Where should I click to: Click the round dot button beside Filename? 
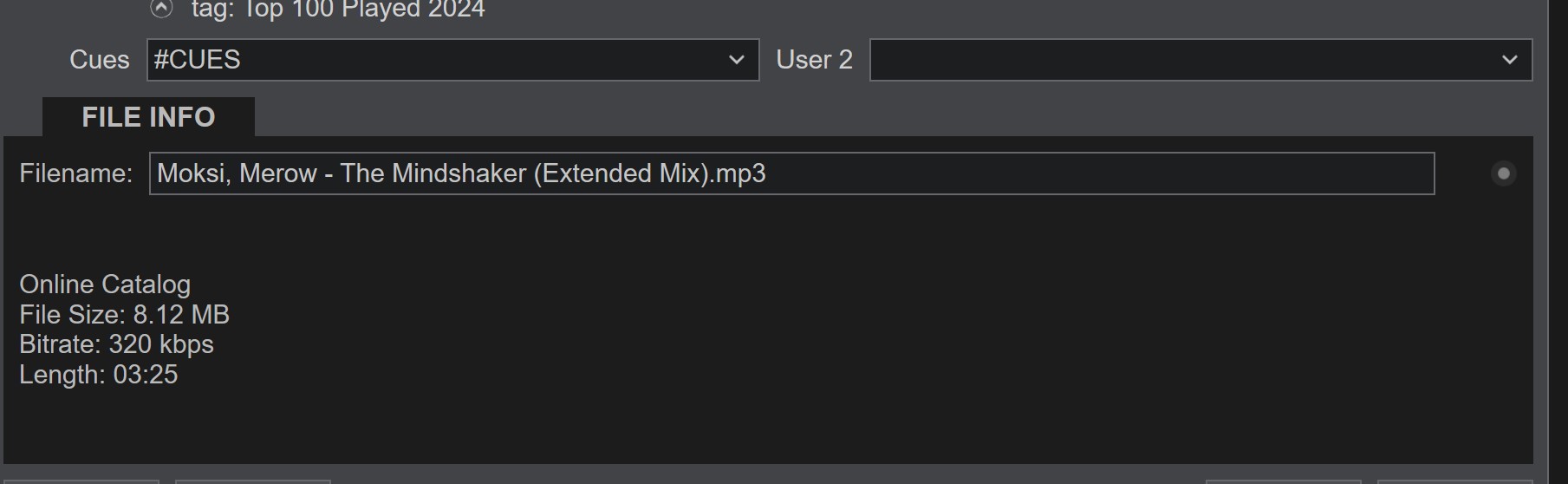click(x=1504, y=173)
